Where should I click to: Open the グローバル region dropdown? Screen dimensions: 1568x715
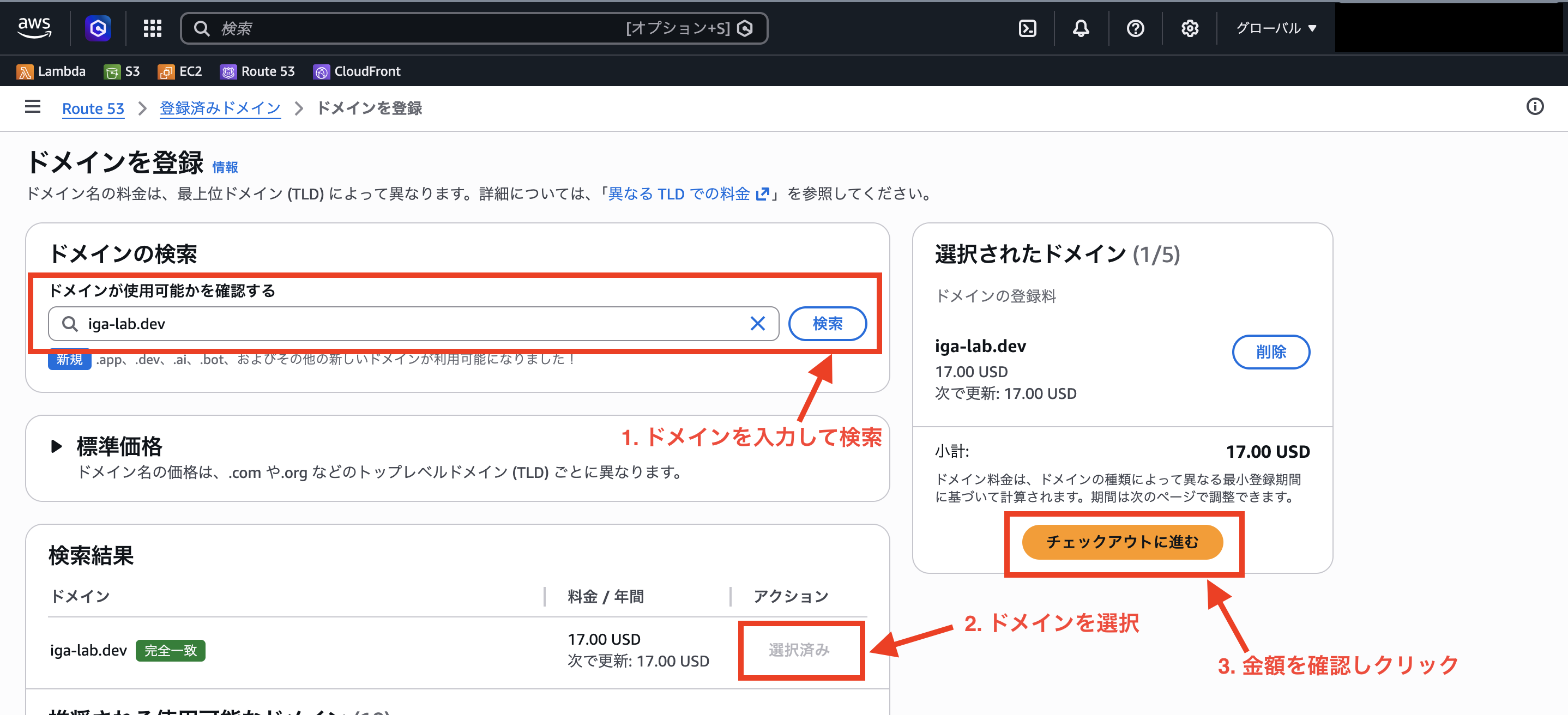(x=1276, y=28)
